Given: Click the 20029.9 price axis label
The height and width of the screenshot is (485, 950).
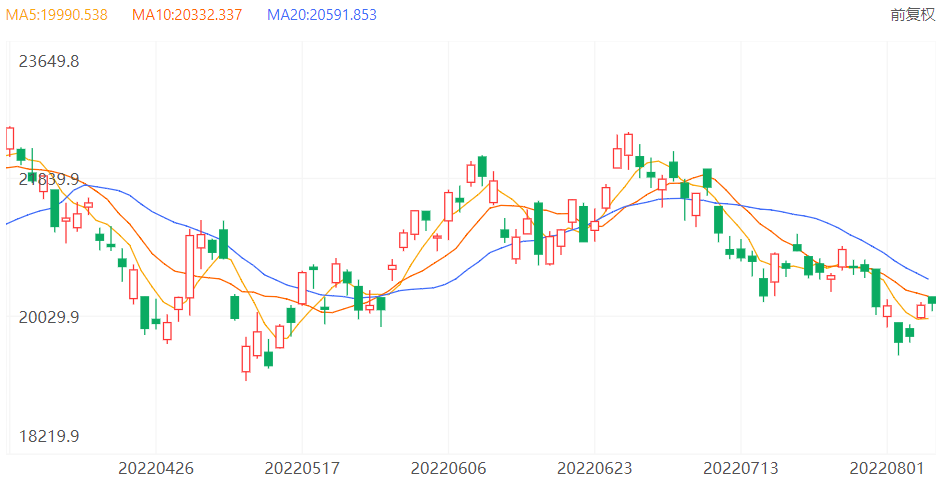Looking at the screenshot, I should 49,317.
